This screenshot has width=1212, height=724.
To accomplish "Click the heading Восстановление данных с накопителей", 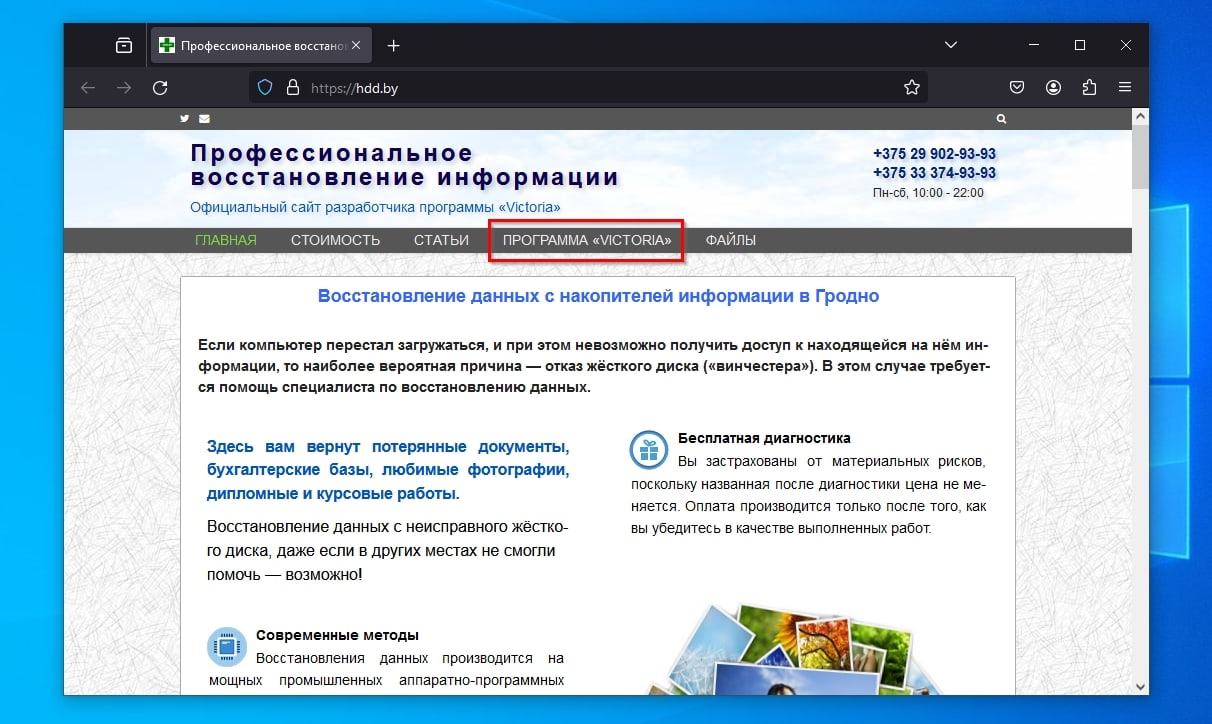I will (x=598, y=296).
